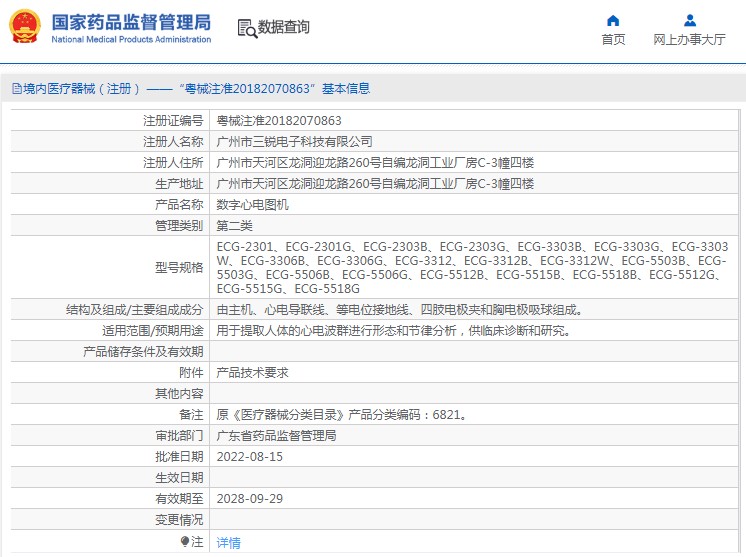The height and width of the screenshot is (557, 746).
Task: Open 网上办事大厅 text link
Action: click(689, 39)
